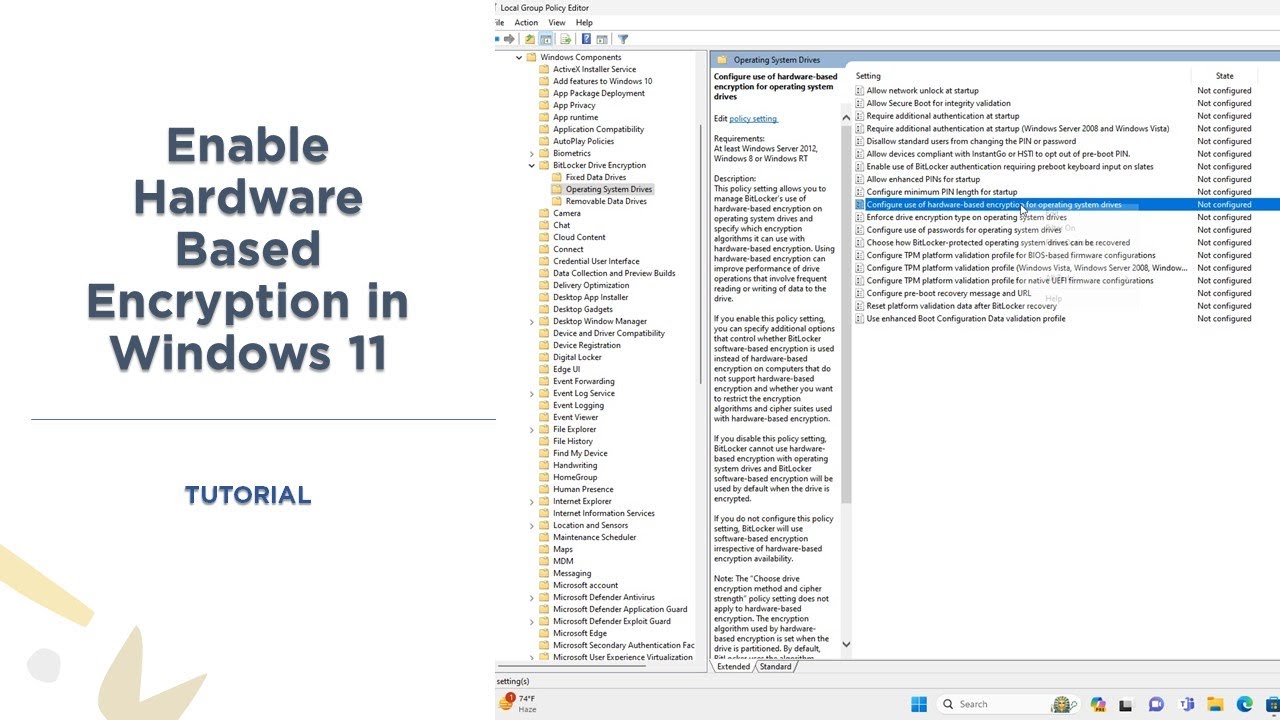Select 'Disallow standard users from changing the PIN or password'
This screenshot has height=720, width=1280.
point(971,141)
